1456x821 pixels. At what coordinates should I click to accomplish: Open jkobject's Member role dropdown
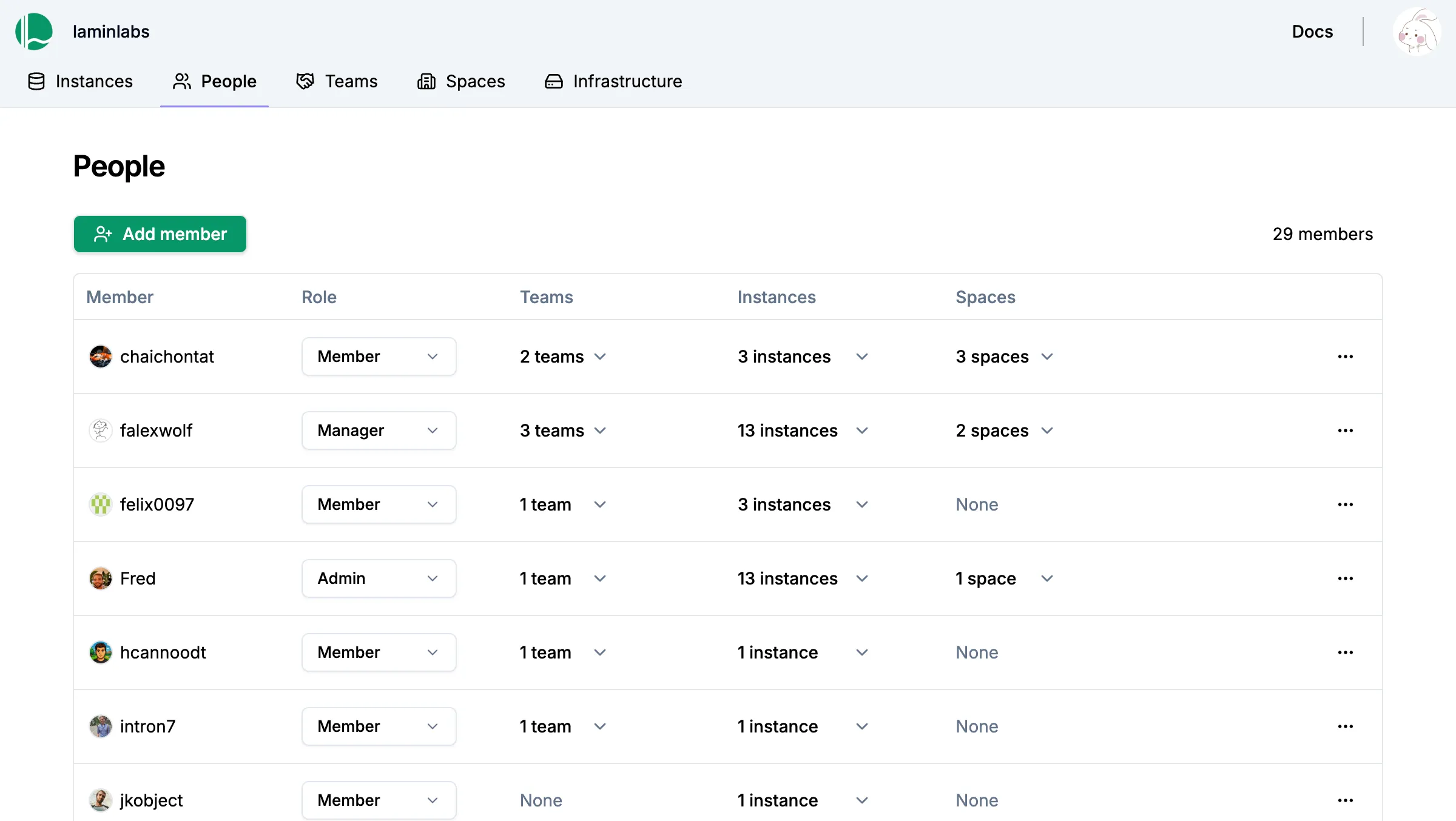point(379,800)
